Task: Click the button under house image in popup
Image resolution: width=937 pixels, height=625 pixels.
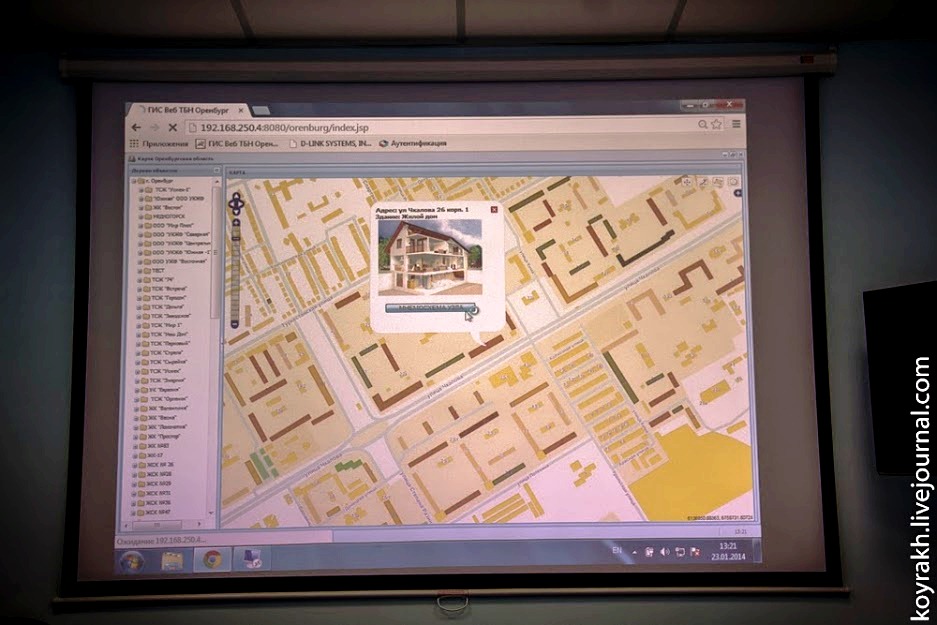Action: (430, 309)
